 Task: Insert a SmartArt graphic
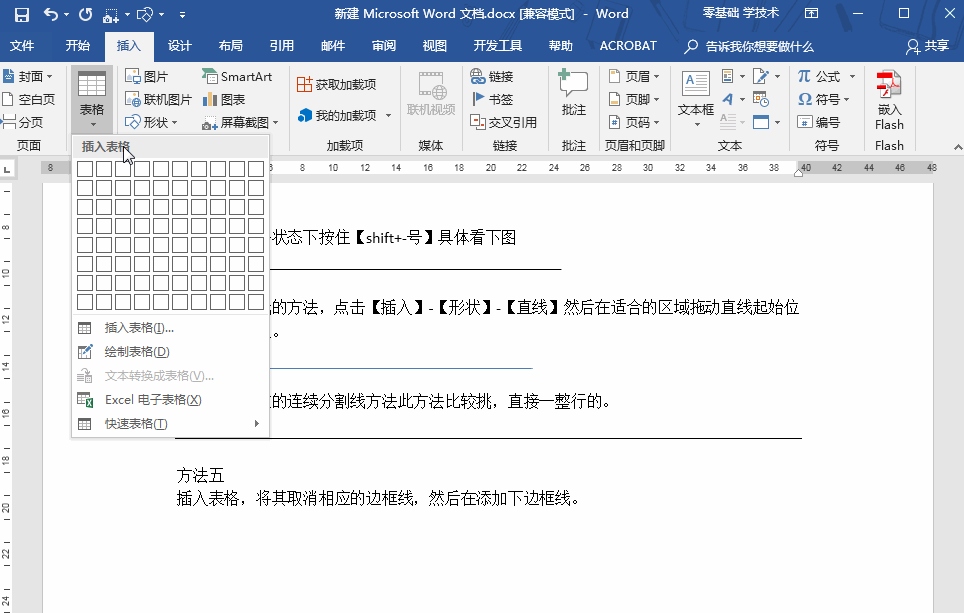click(237, 76)
